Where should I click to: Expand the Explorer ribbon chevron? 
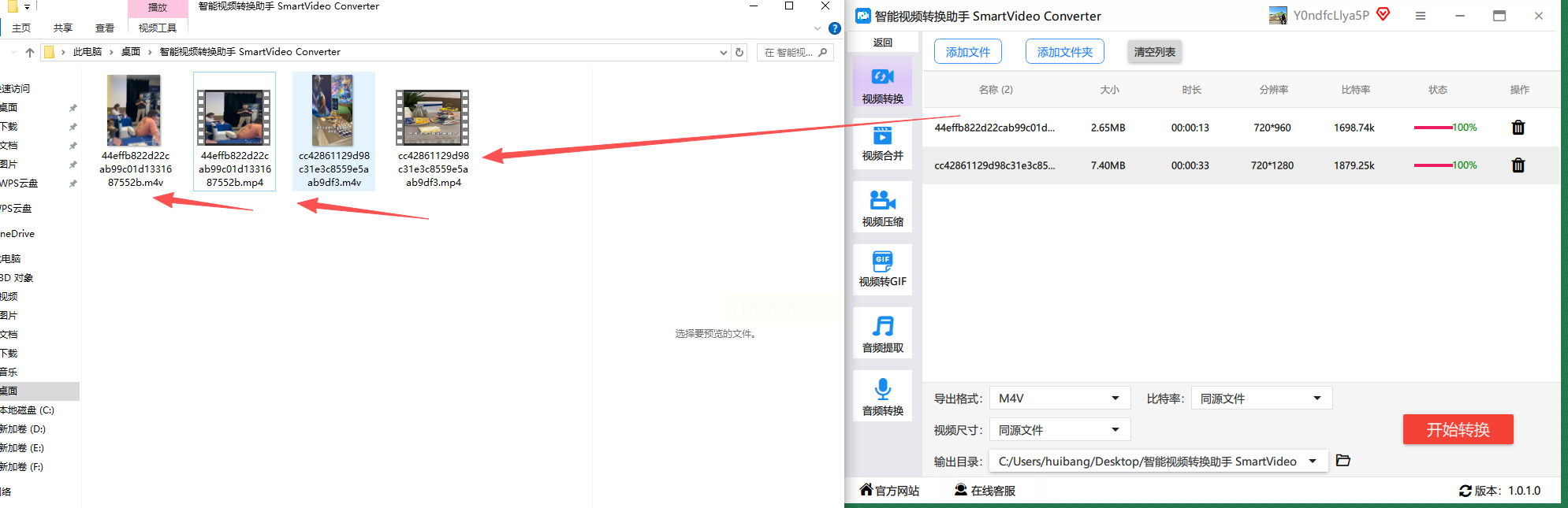click(818, 28)
